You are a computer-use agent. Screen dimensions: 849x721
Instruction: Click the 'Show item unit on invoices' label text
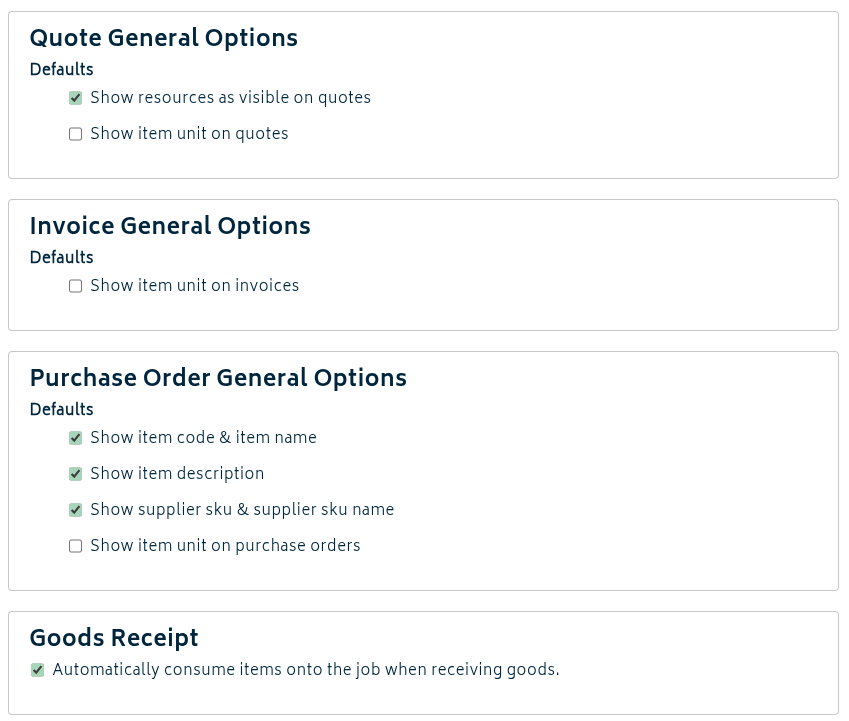point(195,285)
